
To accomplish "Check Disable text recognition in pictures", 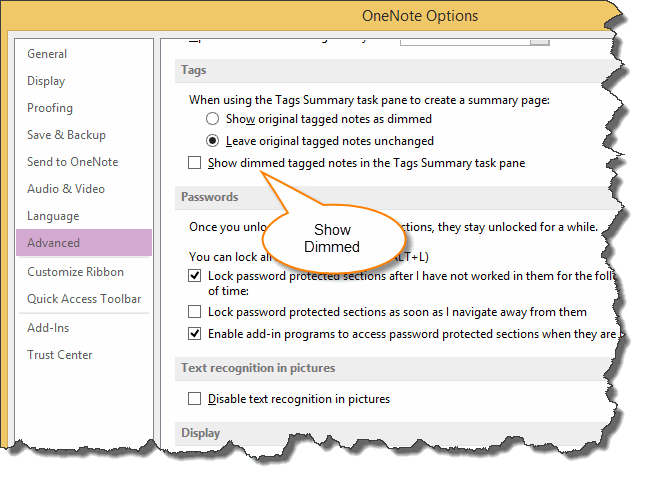I will 194,398.
